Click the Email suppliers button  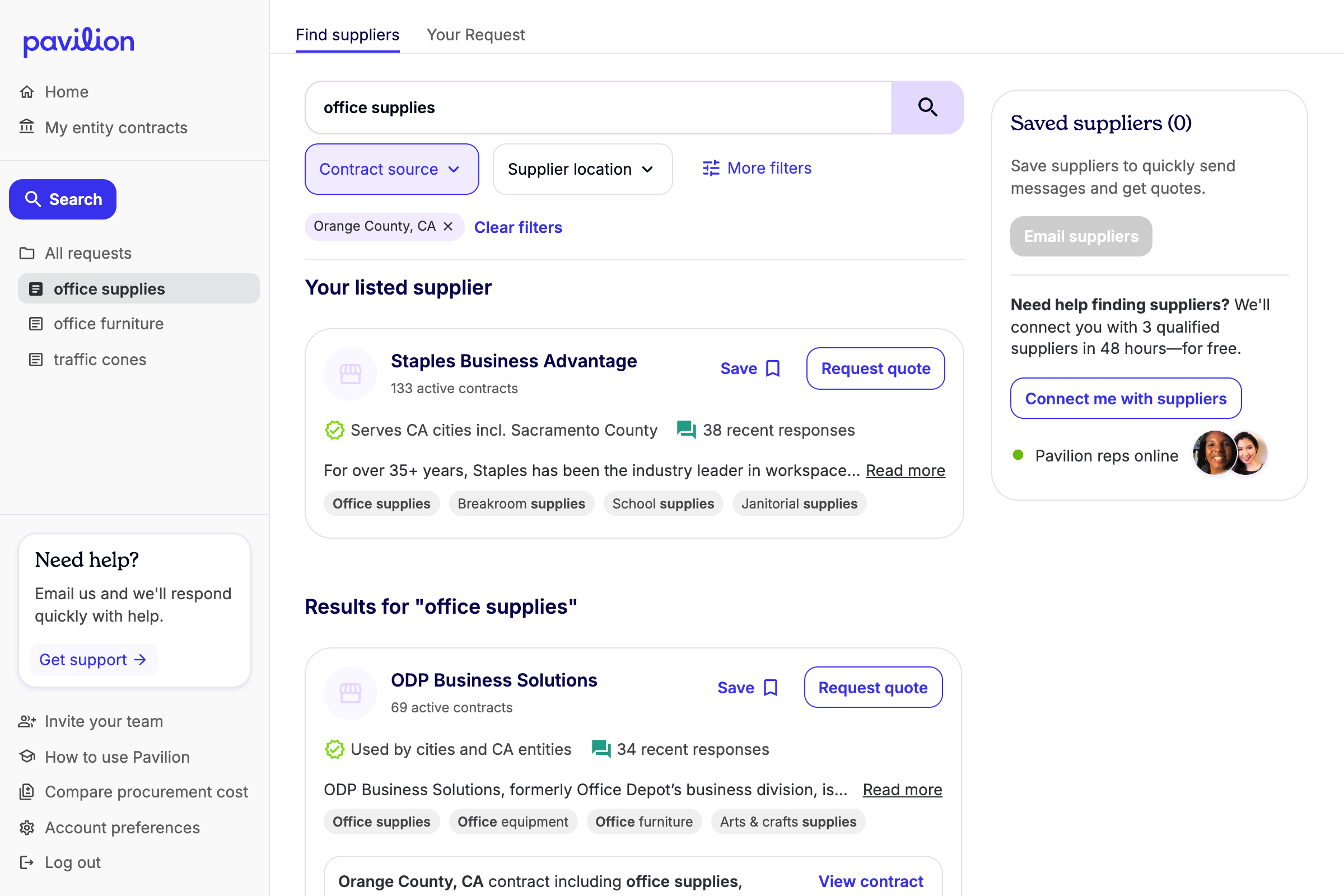pos(1081,236)
